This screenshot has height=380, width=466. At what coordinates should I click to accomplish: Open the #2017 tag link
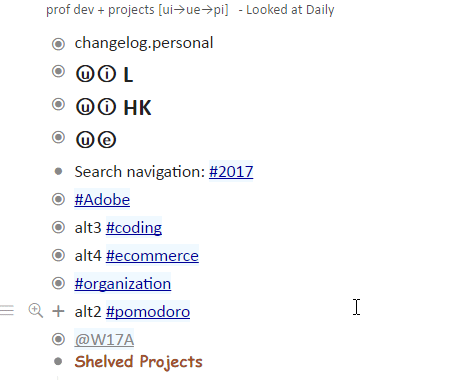pos(231,172)
